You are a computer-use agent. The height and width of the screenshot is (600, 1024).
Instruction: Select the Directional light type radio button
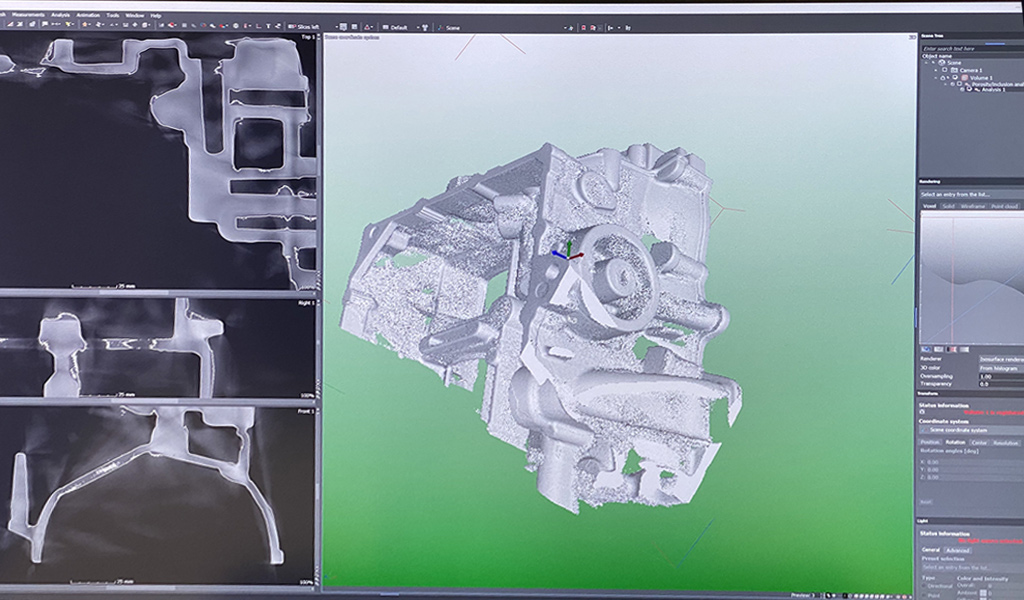tap(922, 586)
